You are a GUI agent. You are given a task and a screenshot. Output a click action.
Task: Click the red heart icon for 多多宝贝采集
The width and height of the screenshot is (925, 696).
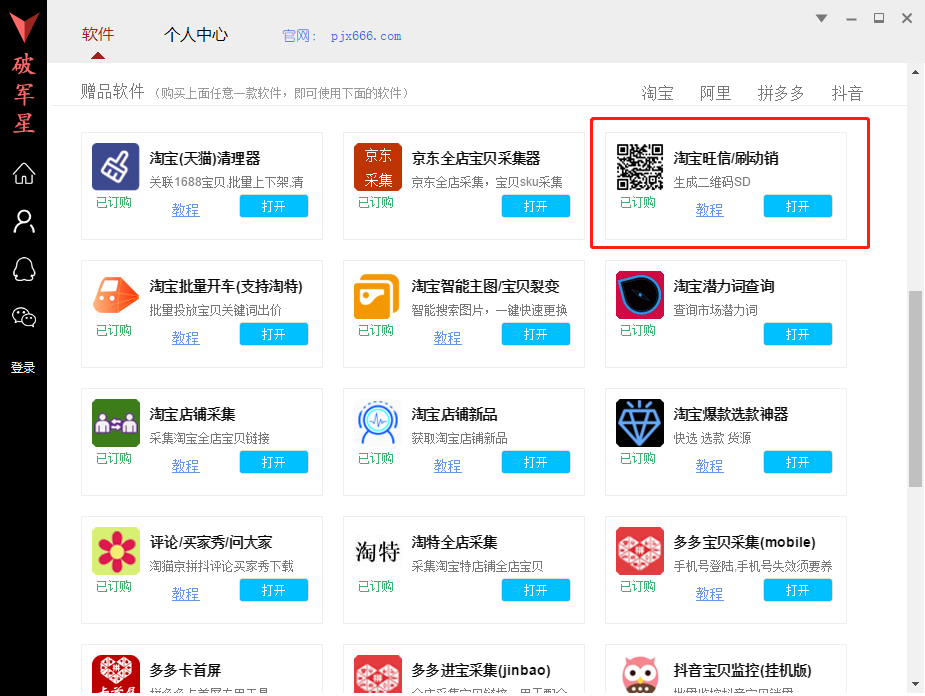pos(639,551)
